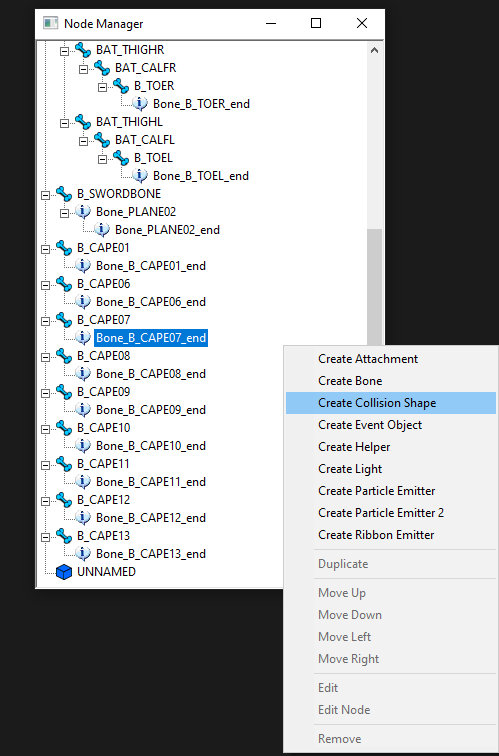Click the tree vertical scrollbar thumb
This screenshot has width=499, height=756.
click(374, 287)
